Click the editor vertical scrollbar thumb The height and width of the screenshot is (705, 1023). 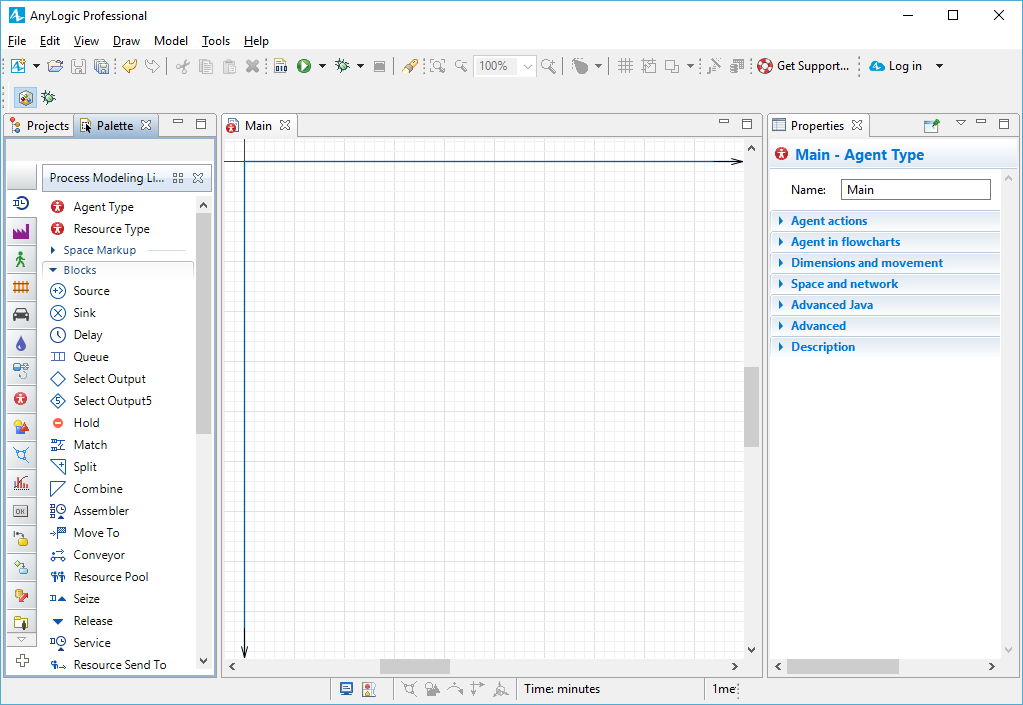[x=752, y=407]
